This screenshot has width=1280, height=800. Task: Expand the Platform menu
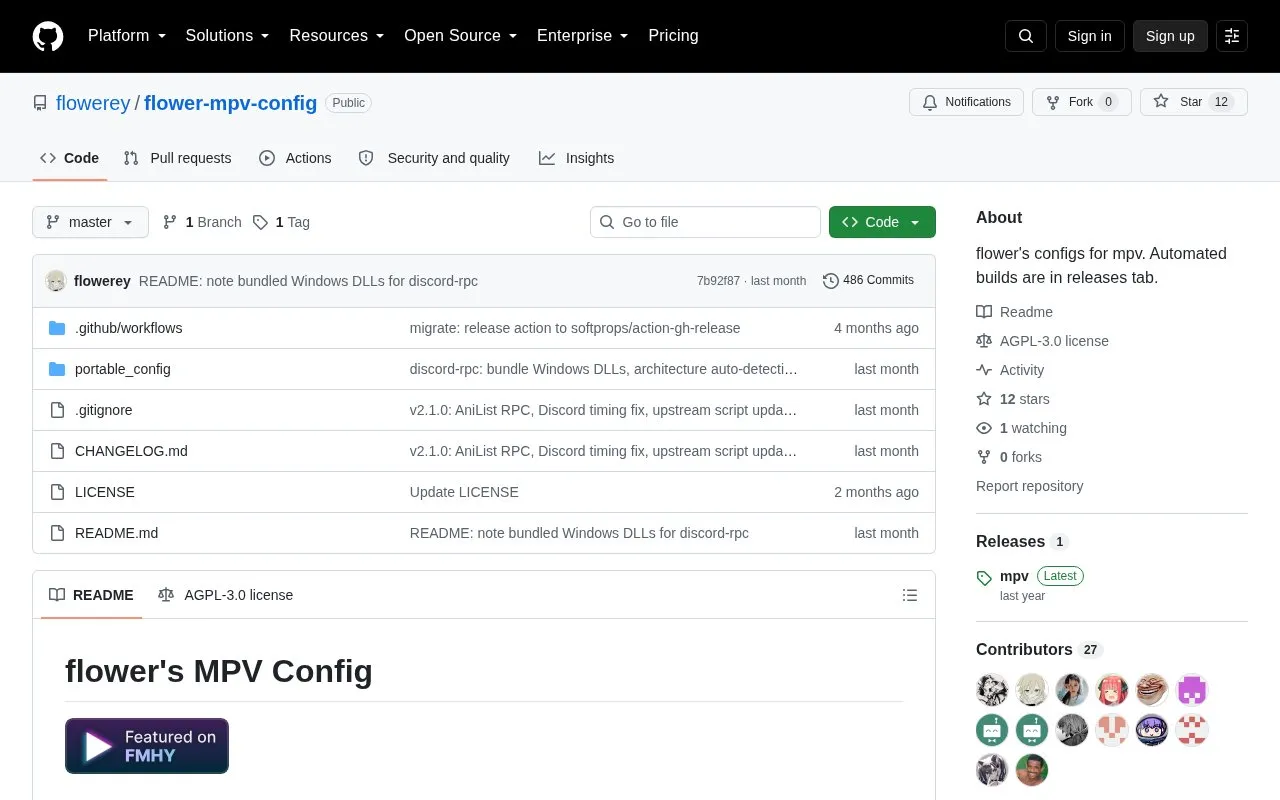point(127,36)
